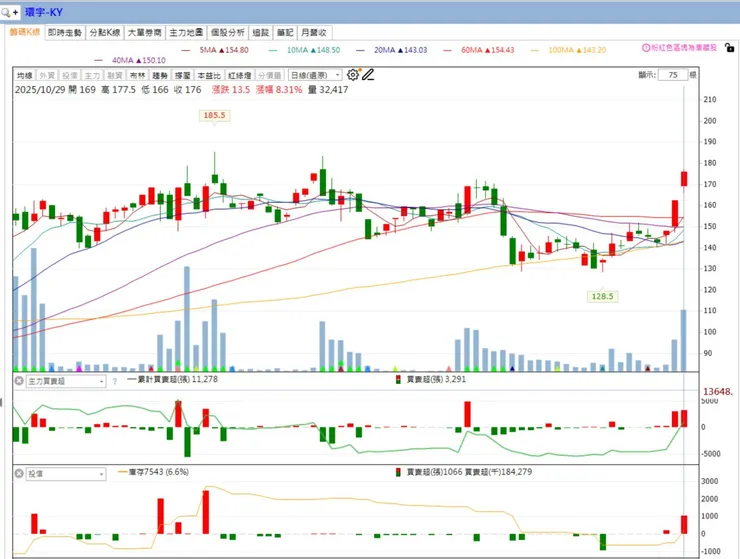Open the 投信 indicator dropdown
This screenshot has height=559, width=740.
pyautogui.click(x=66, y=474)
